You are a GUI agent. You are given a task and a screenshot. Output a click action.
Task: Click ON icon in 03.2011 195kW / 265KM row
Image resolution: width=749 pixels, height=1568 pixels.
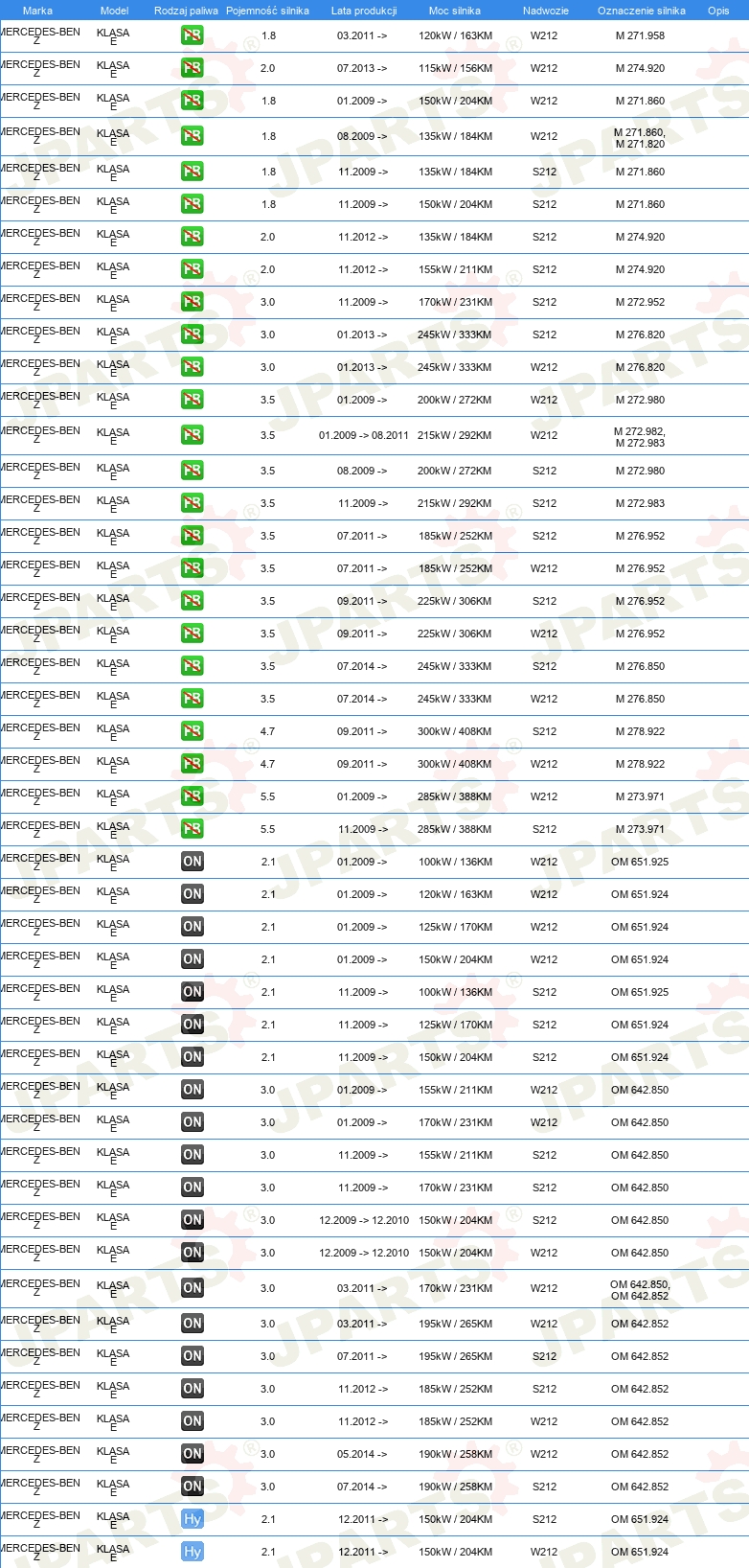coord(193,1324)
